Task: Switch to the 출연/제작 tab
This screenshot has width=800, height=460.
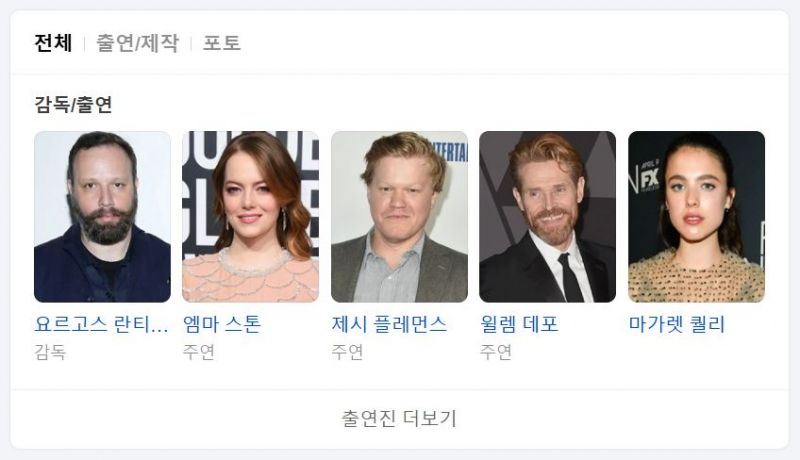Action: 138,43
